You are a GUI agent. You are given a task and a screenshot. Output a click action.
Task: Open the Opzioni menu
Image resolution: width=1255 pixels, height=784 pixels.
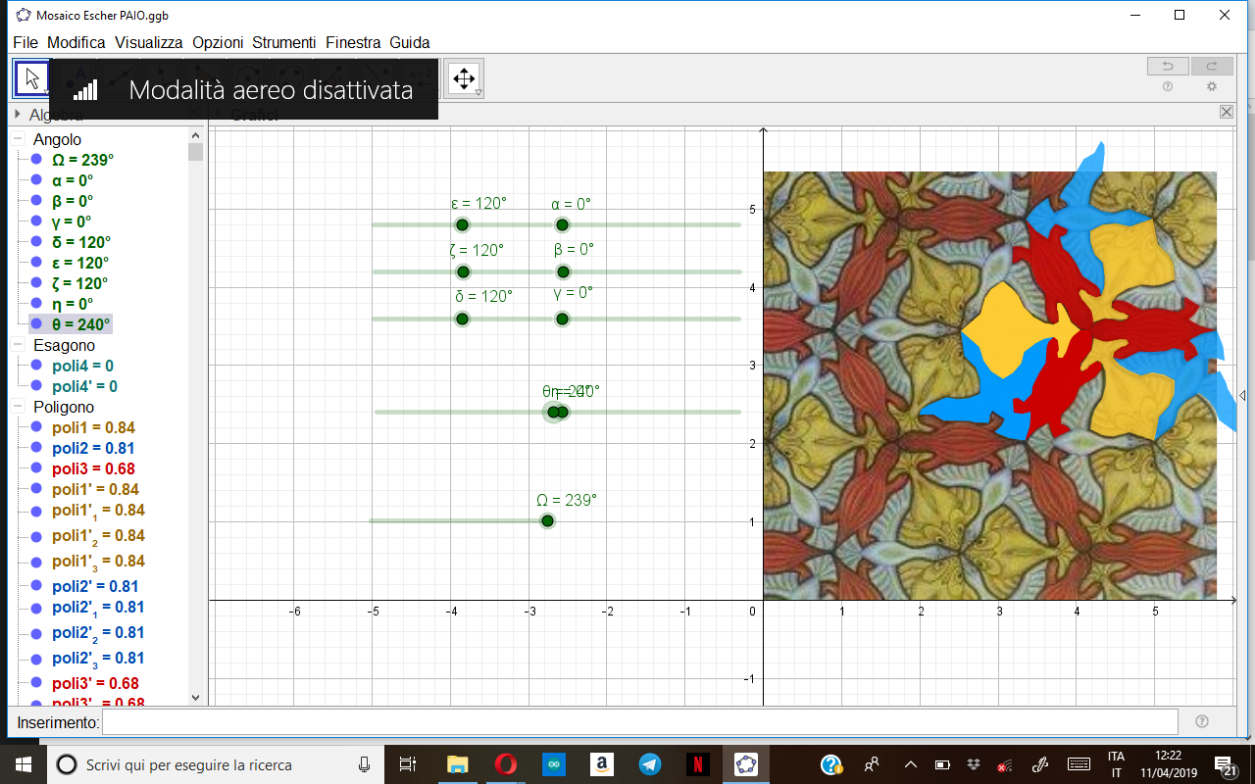(218, 42)
